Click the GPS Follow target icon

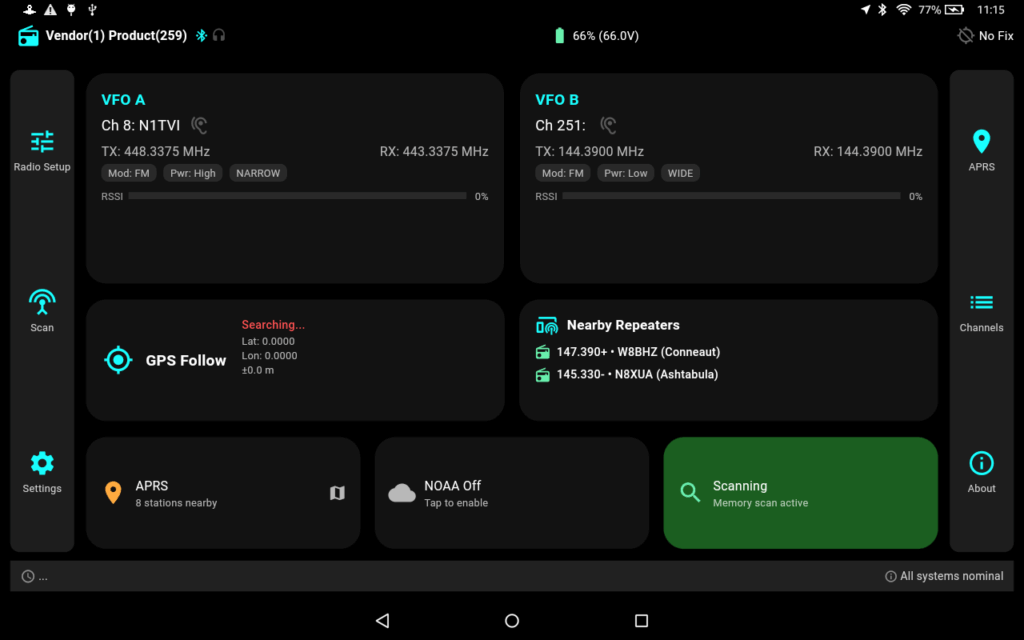click(x=118, y=360)
